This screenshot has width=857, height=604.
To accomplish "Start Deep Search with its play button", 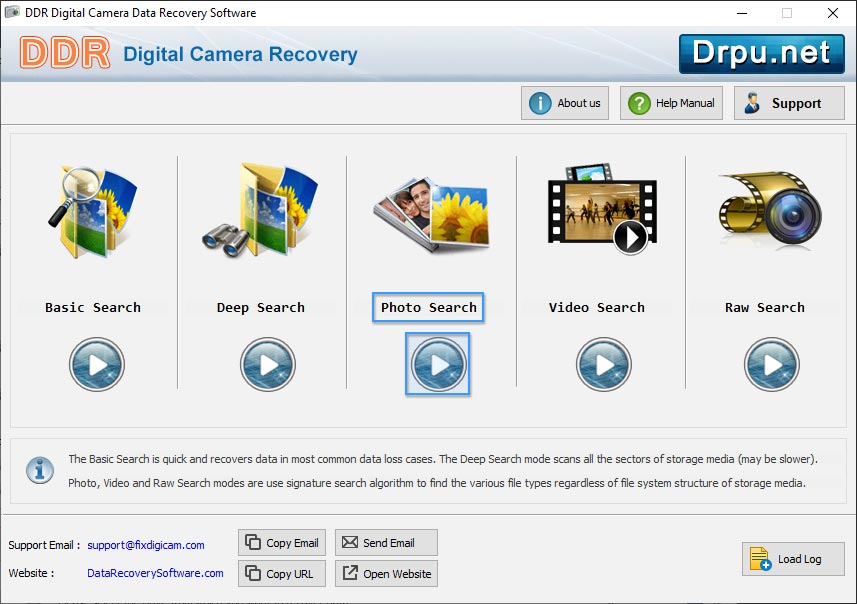I will [268, 364].
